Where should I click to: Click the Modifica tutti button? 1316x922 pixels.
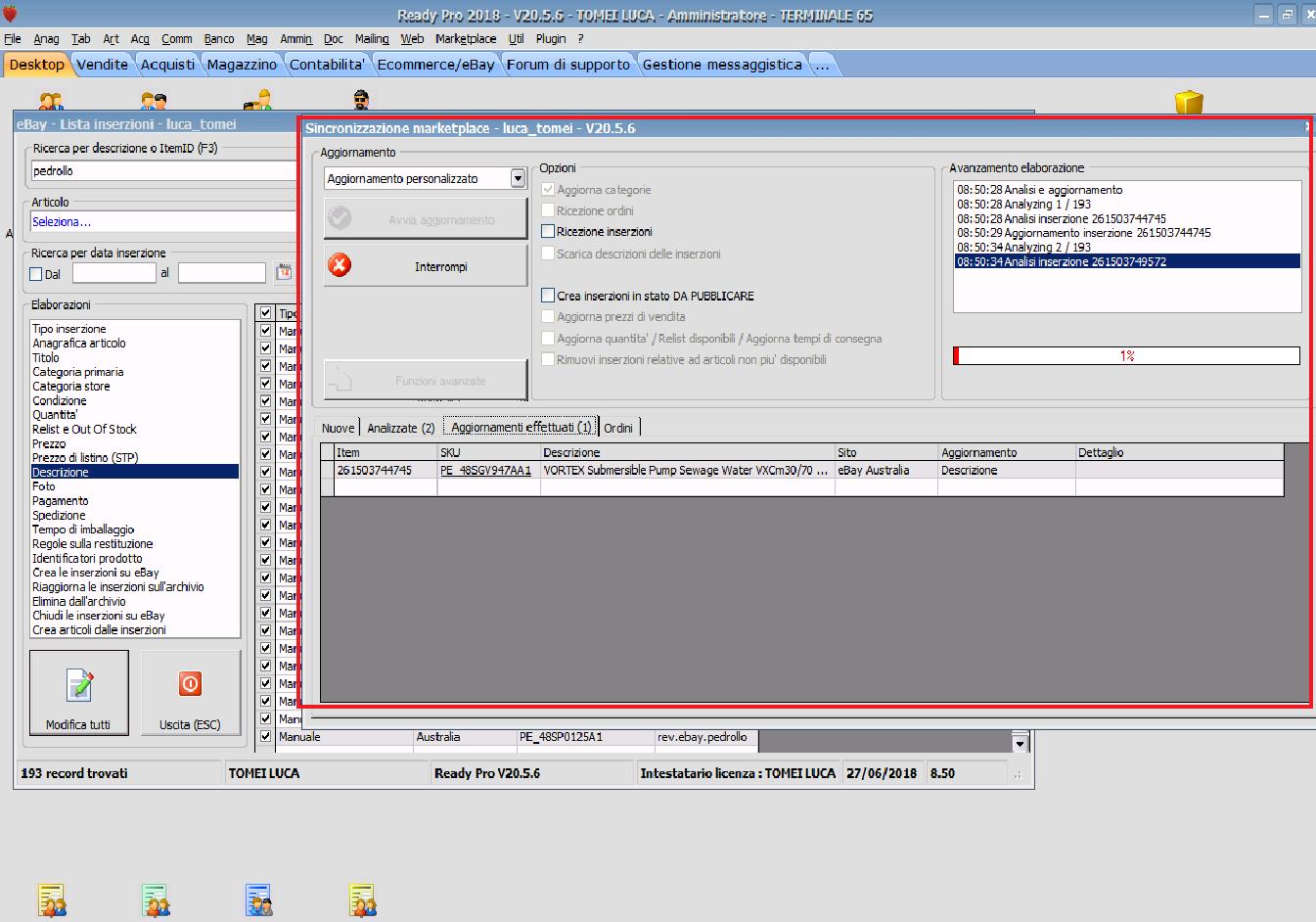[78, 693]
